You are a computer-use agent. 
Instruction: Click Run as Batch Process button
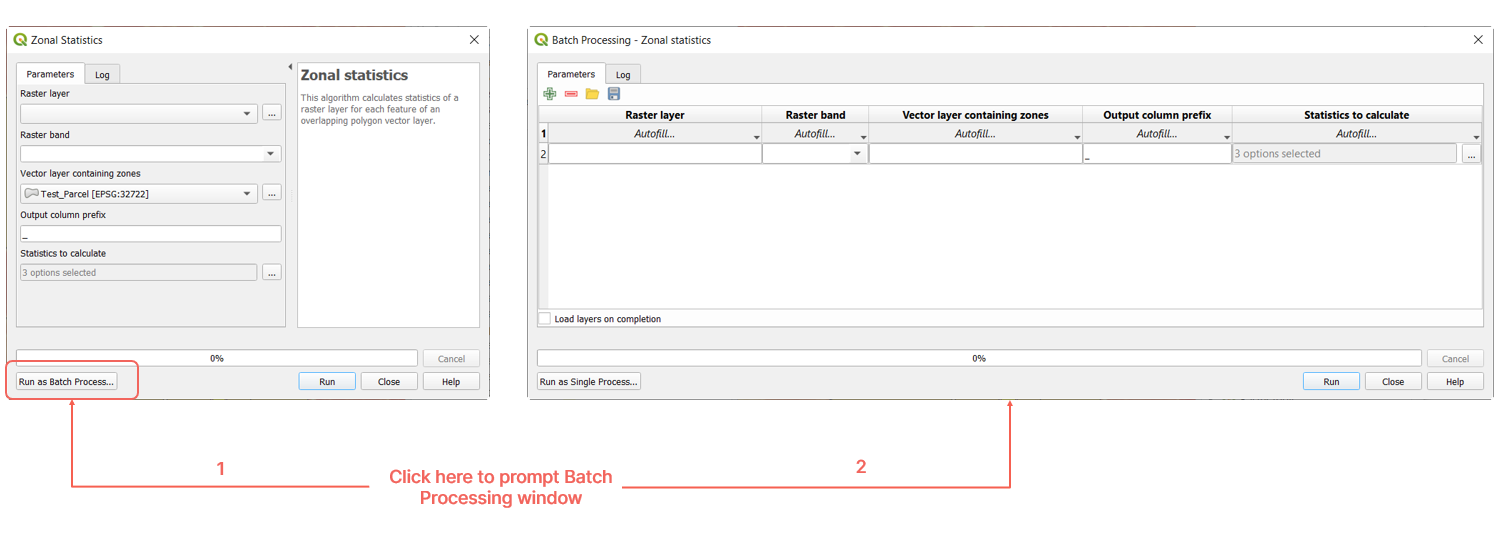(x=67, y=381)
